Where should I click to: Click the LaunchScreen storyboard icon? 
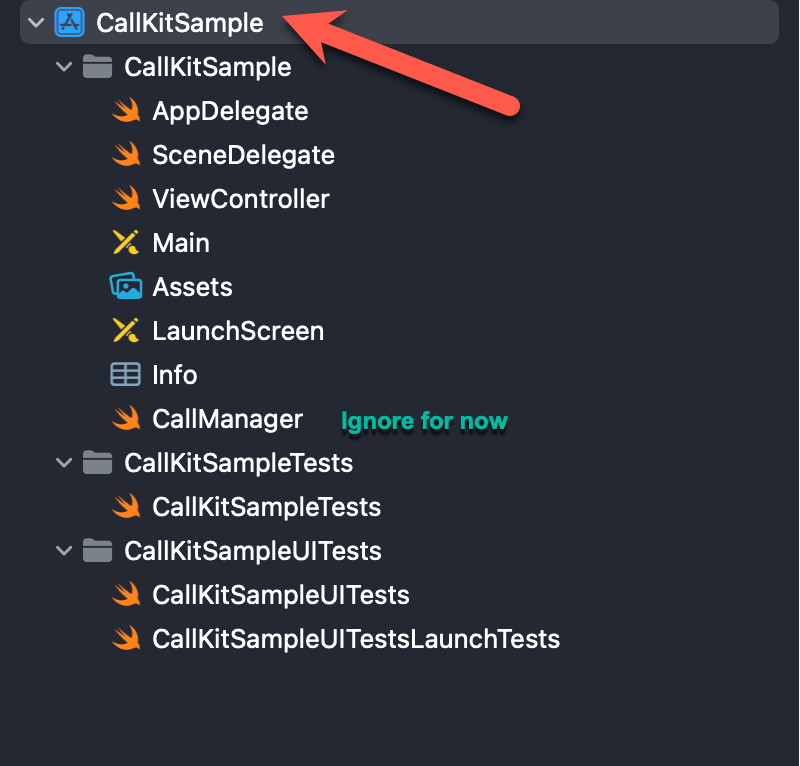tap(126, 331)
